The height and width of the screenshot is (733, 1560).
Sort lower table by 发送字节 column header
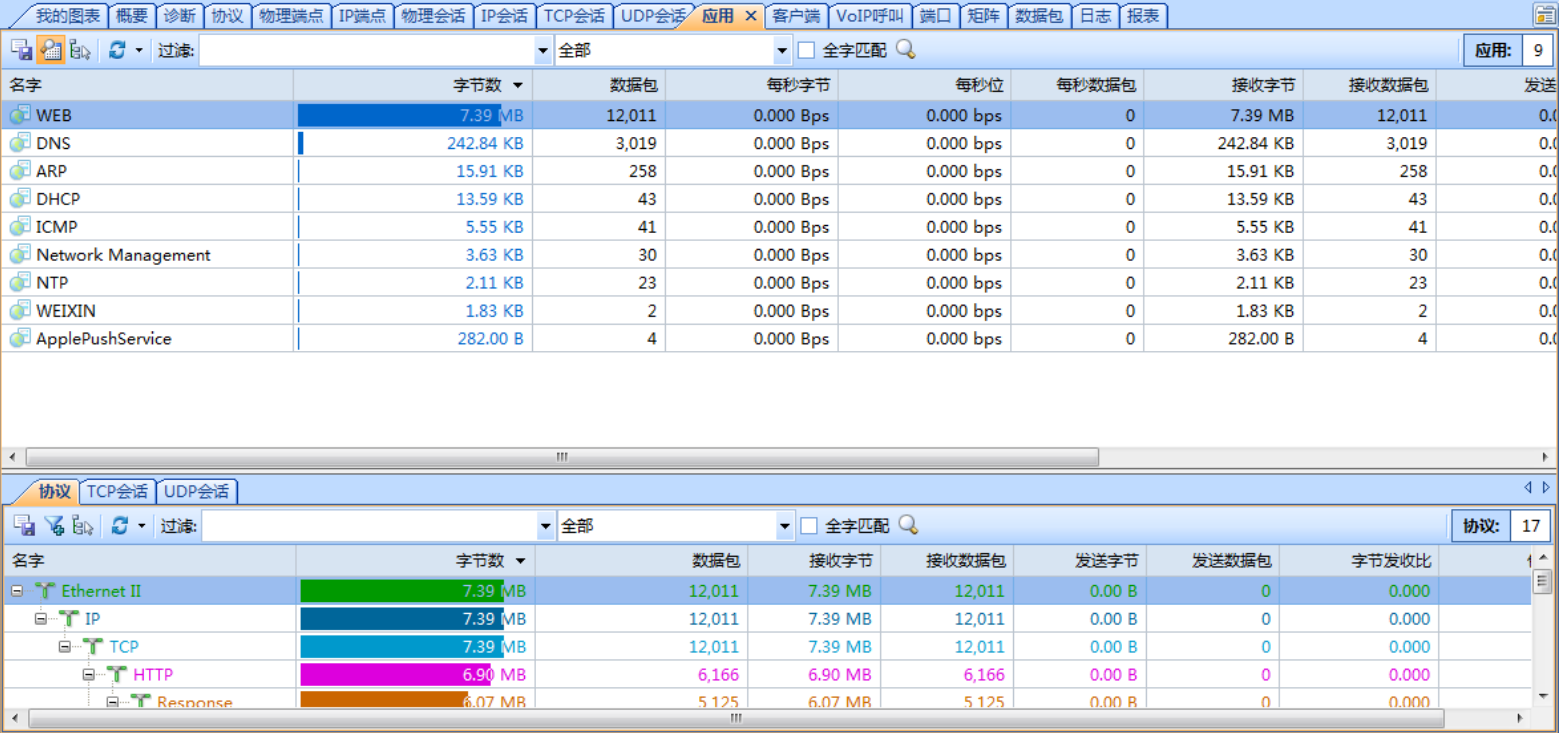[1079, 561]
